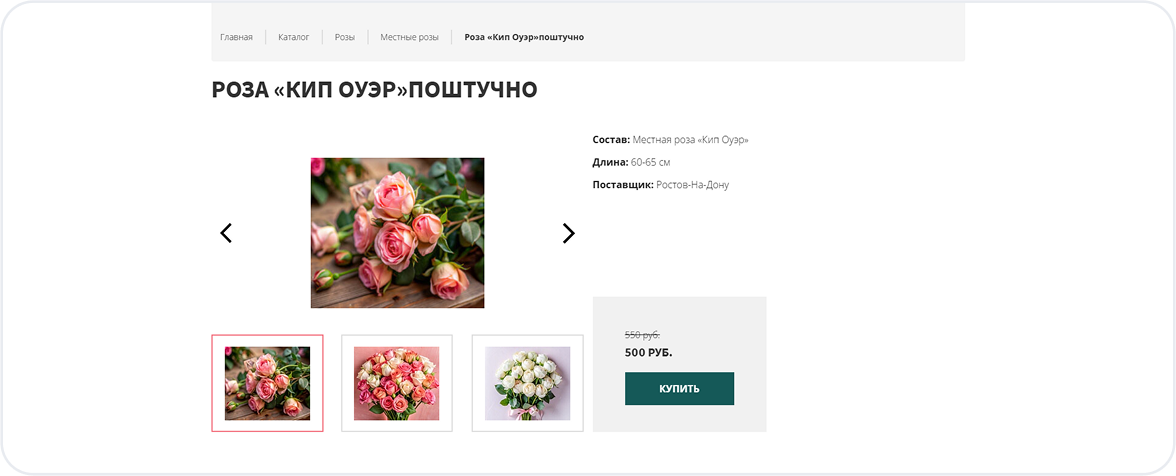Select the first thumbnail with pink roses
The width and height of the screenshot is (1176, 476).
(267, 383)
